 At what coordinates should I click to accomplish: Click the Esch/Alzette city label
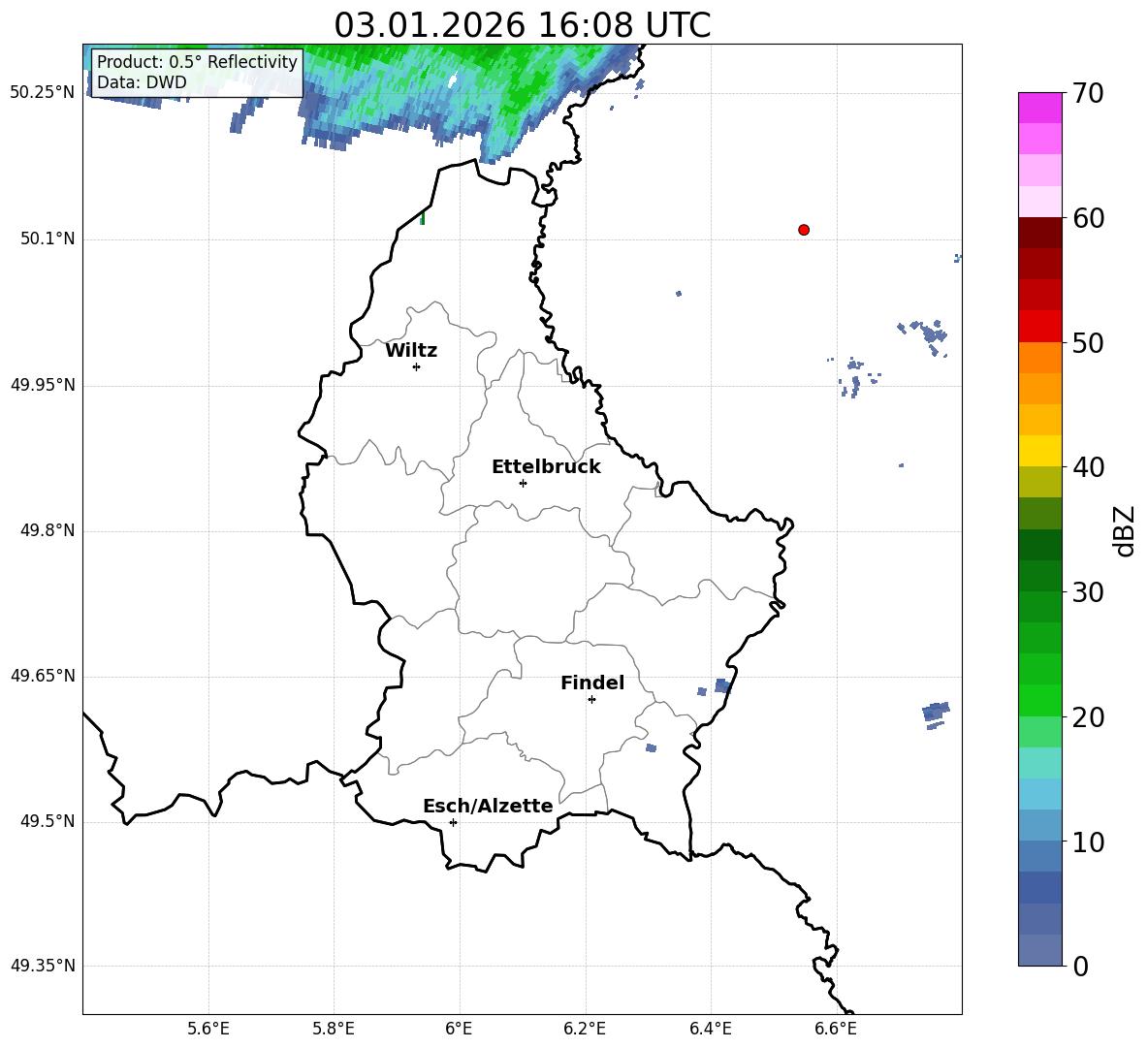[x=488, y=806]
